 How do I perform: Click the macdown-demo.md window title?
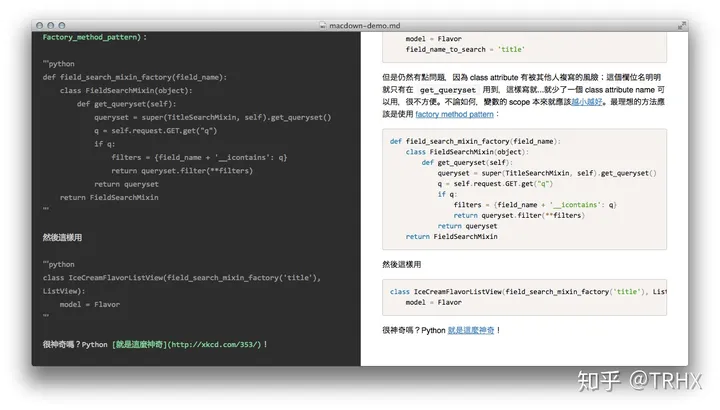(x=365, y=26)
